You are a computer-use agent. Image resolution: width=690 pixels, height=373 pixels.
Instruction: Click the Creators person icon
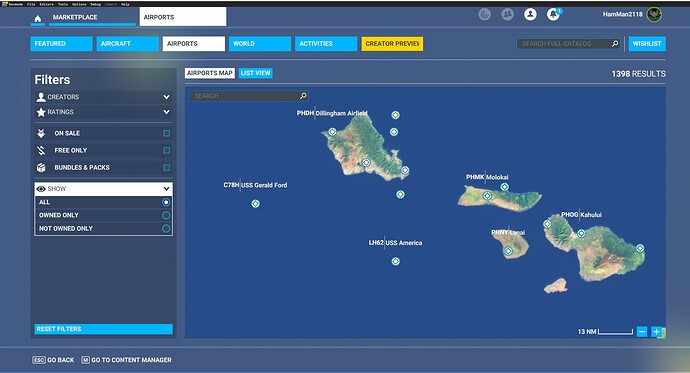(41, 97)
